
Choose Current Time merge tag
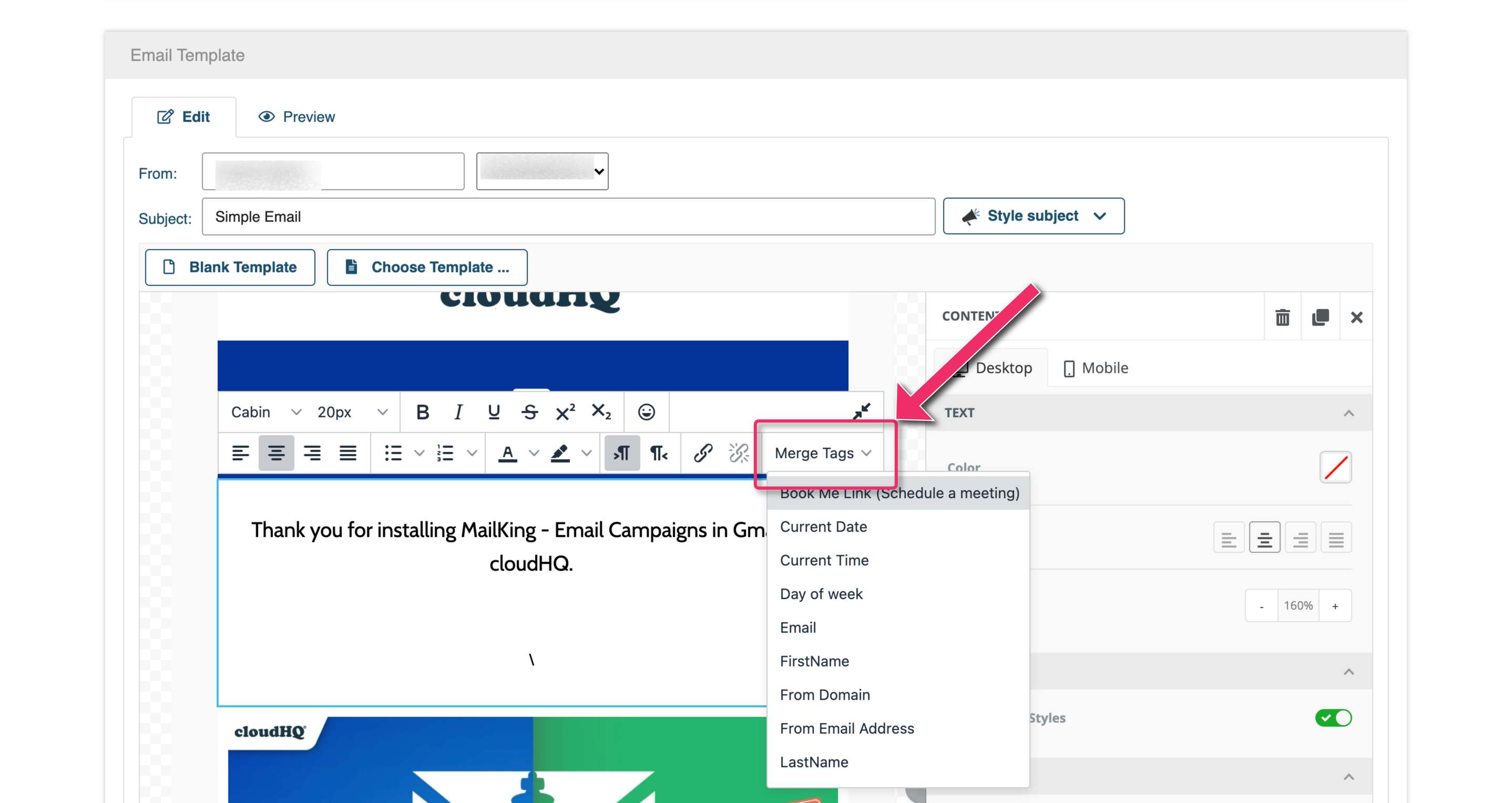(898, 560)
